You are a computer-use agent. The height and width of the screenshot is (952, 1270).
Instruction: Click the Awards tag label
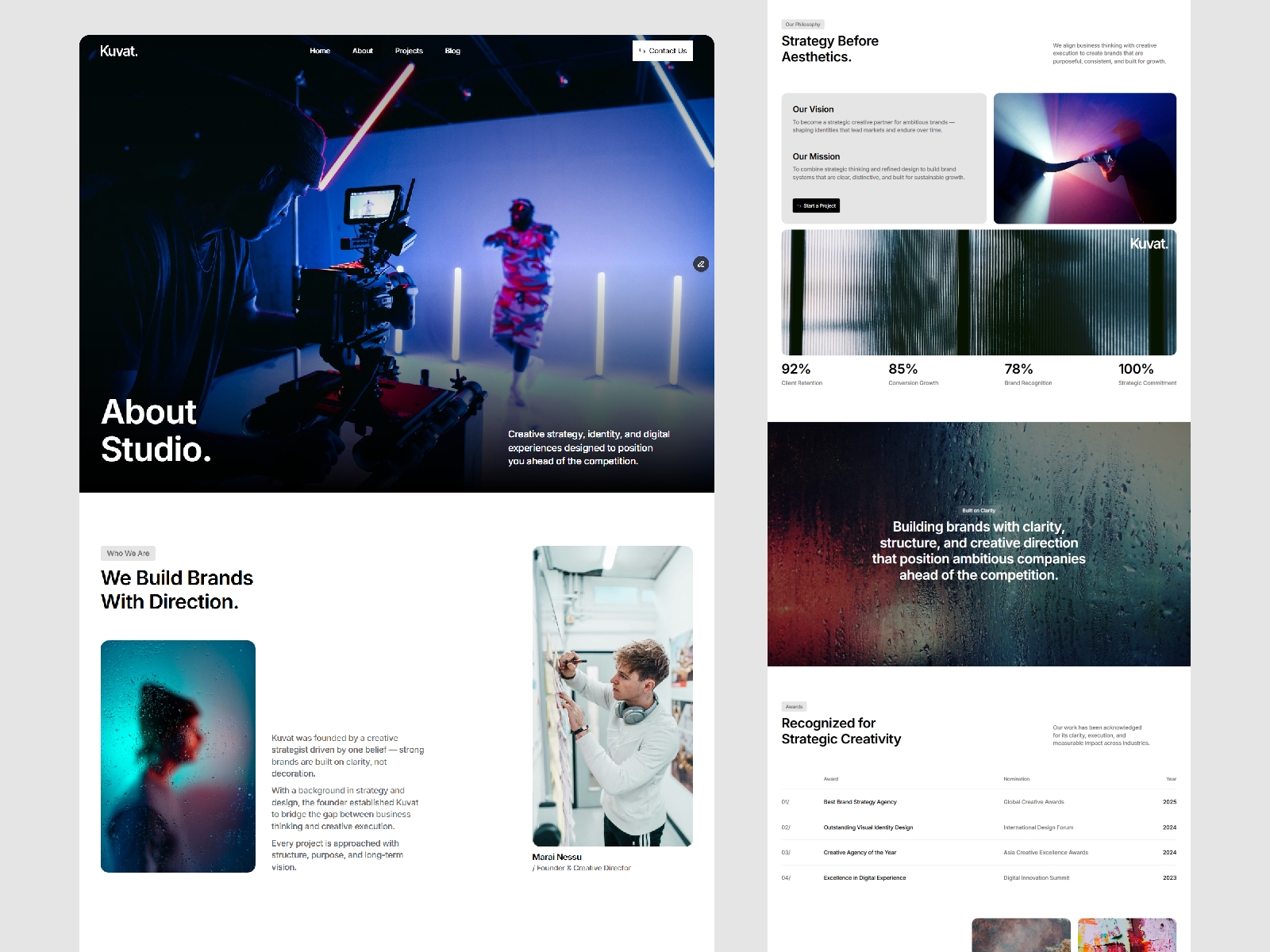click(794, 706)
